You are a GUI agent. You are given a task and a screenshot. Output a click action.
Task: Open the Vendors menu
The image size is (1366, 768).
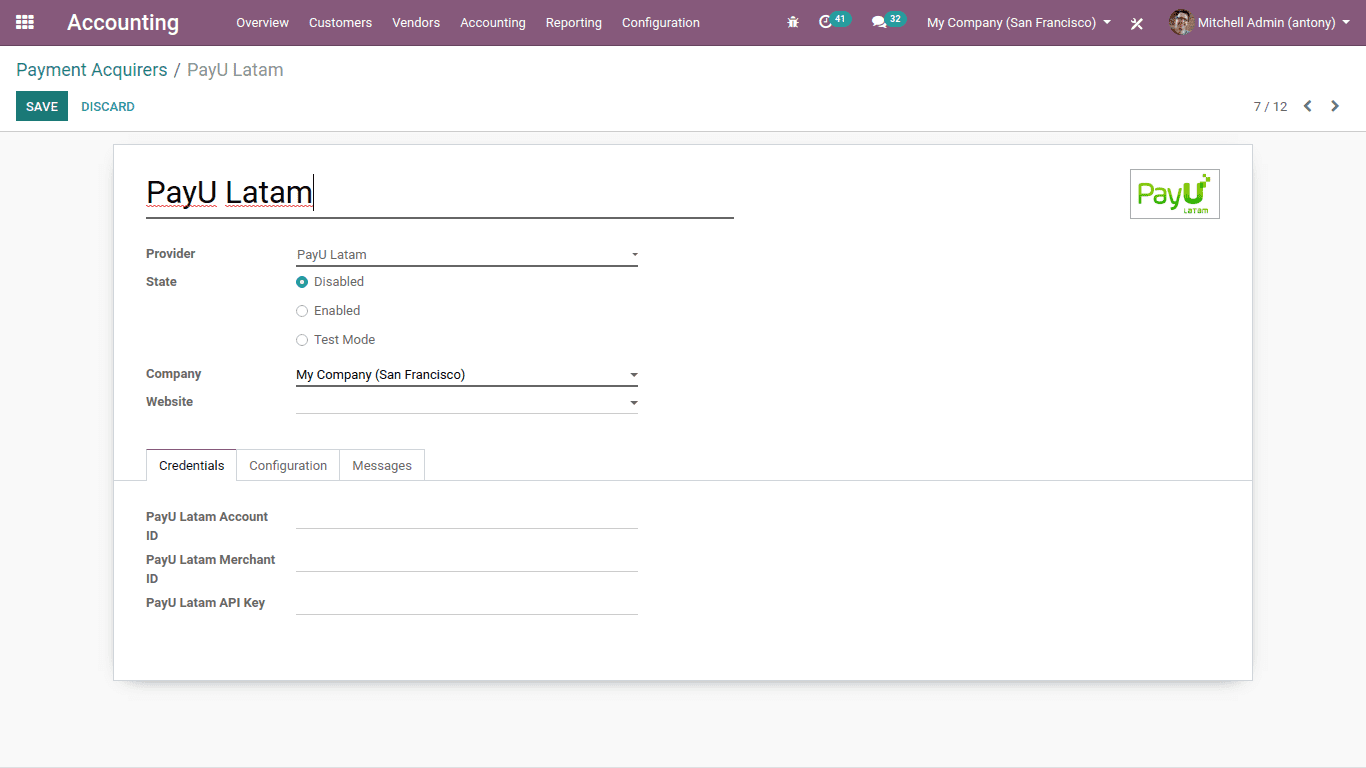(416, 22)
